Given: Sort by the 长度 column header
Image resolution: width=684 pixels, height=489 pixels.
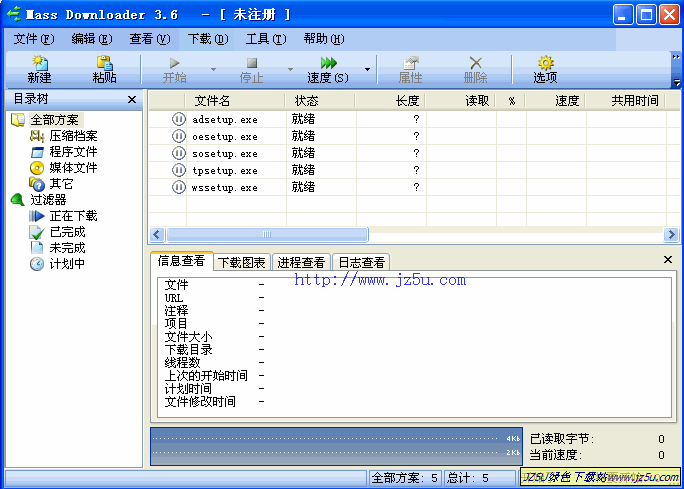Looking at the screenshot, I should (391, 101).
